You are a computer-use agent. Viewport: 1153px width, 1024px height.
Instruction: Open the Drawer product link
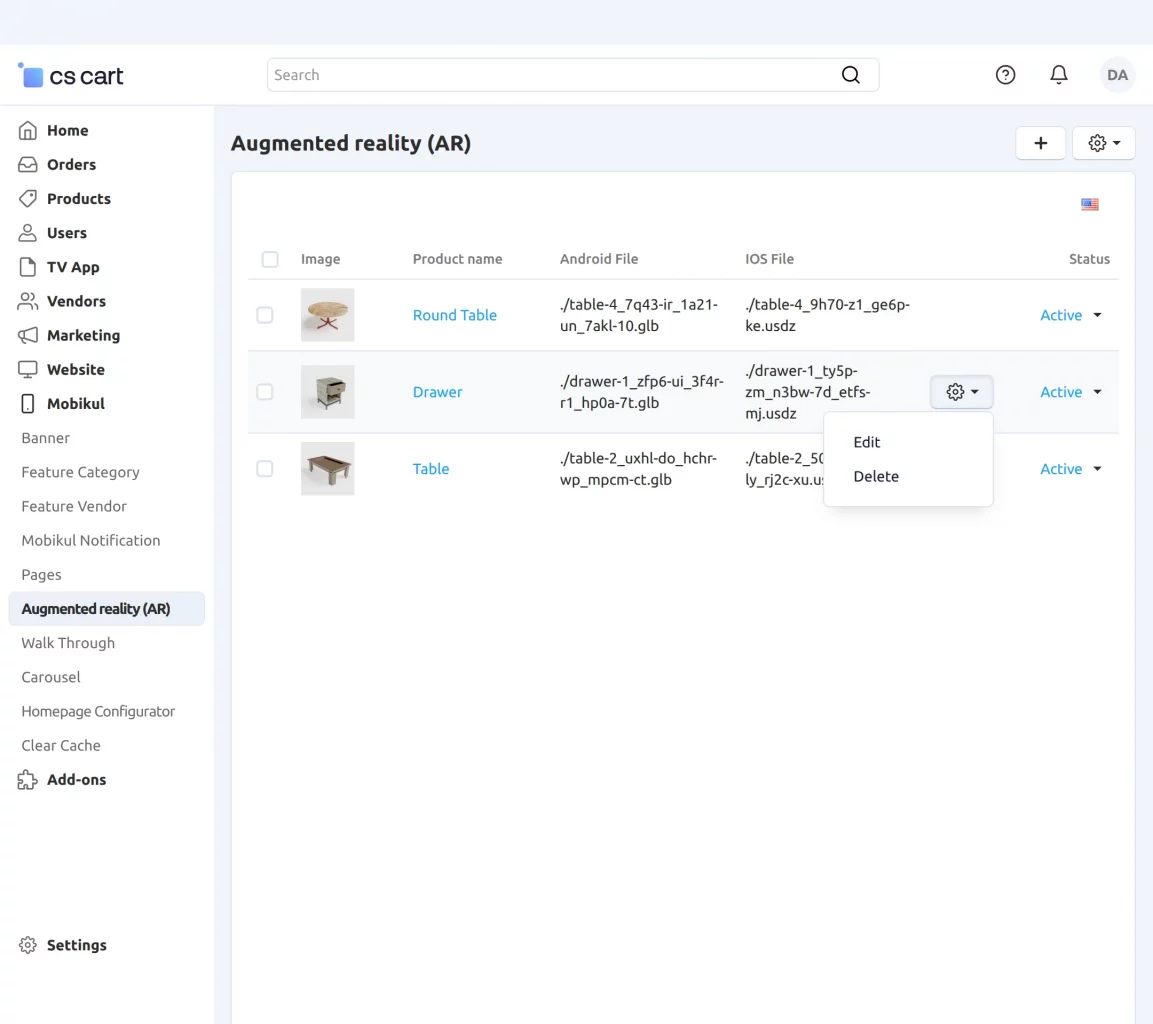click(437, 392)
